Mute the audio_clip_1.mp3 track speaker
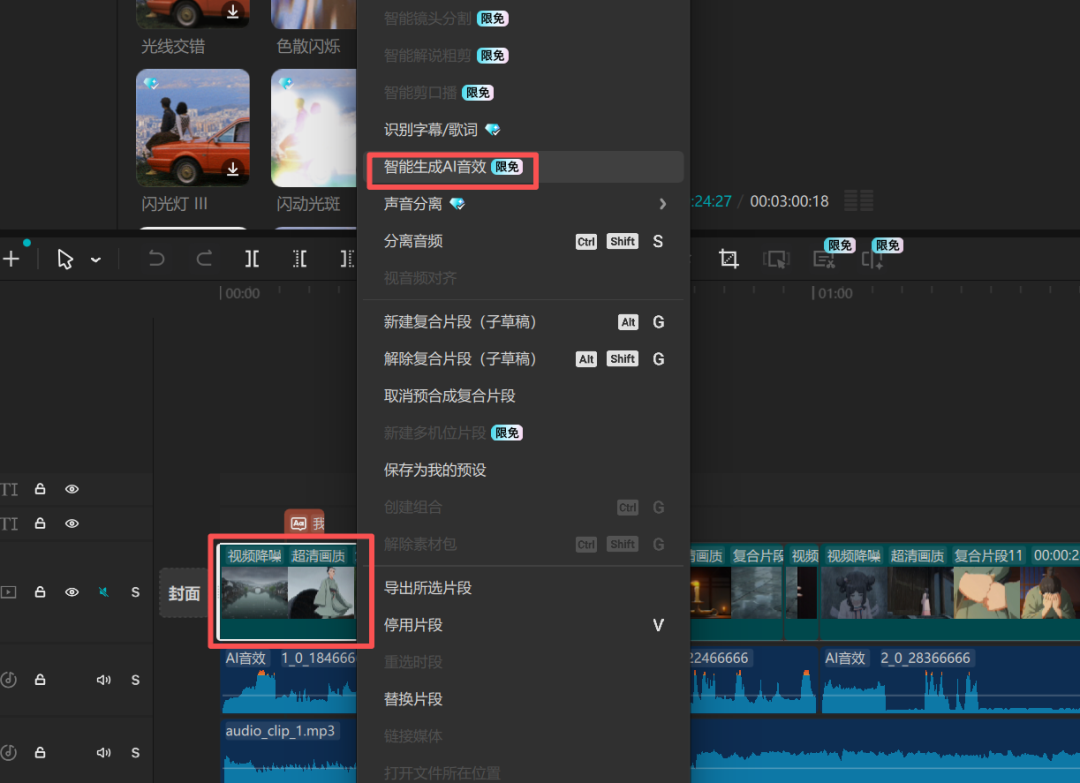This screenshot has width=1080, height=783. click(103, 752)
